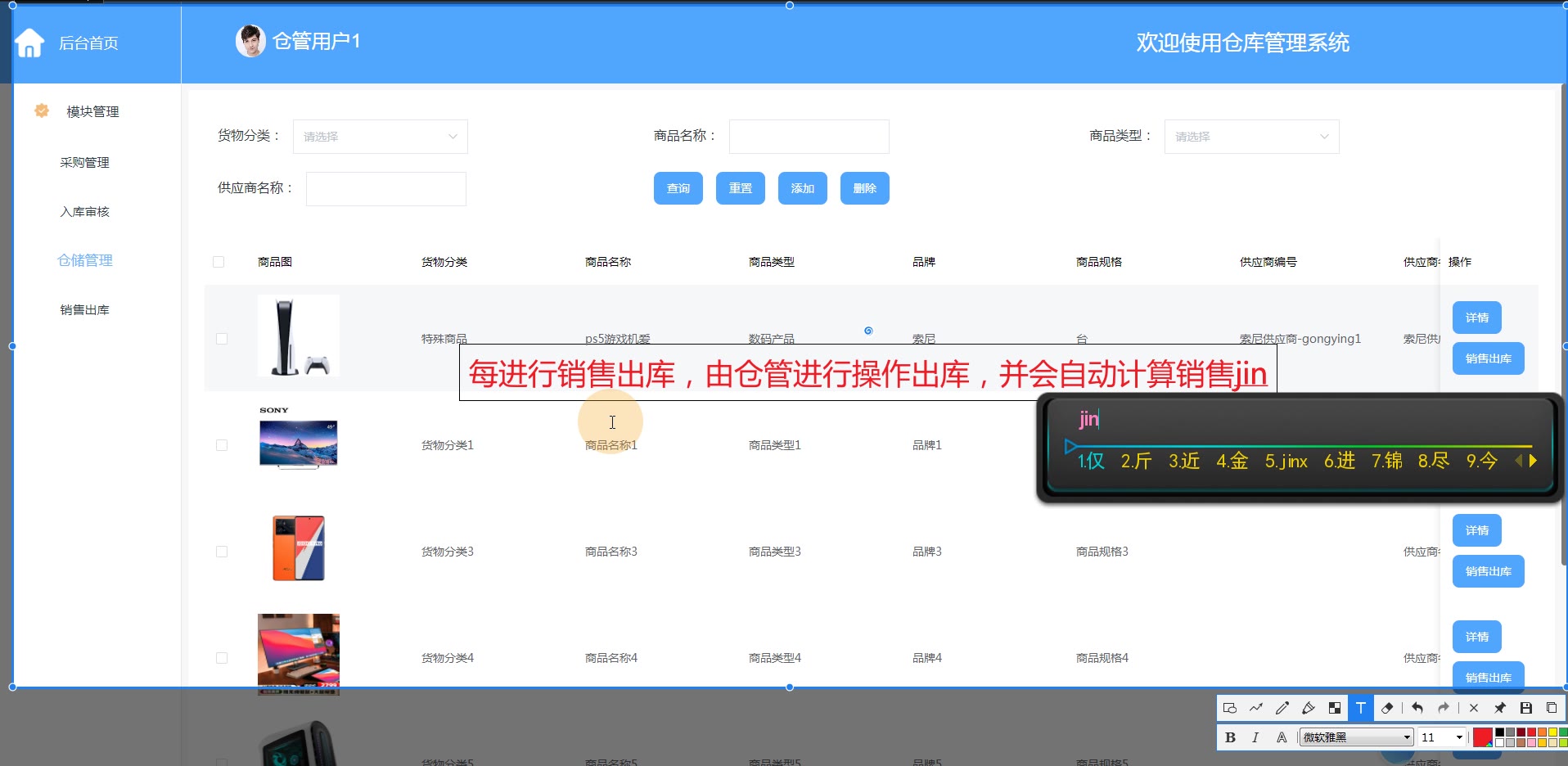
Task: Toggle bold text formatting
Action: click(1230, 737)
